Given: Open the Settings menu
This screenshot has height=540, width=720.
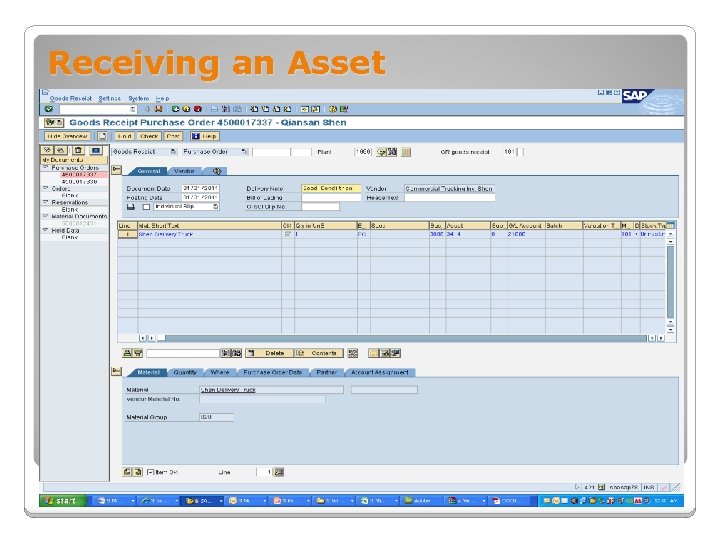Looking at the screenshot, I should pyautogui.click(x=110, y=98).
